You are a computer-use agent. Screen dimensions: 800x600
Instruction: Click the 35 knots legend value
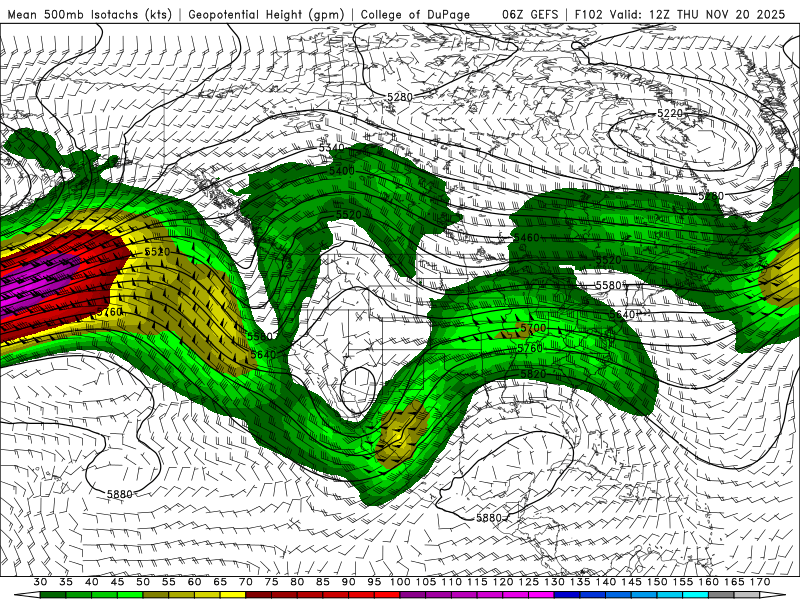pyautogui.click(x=66, y=582)
